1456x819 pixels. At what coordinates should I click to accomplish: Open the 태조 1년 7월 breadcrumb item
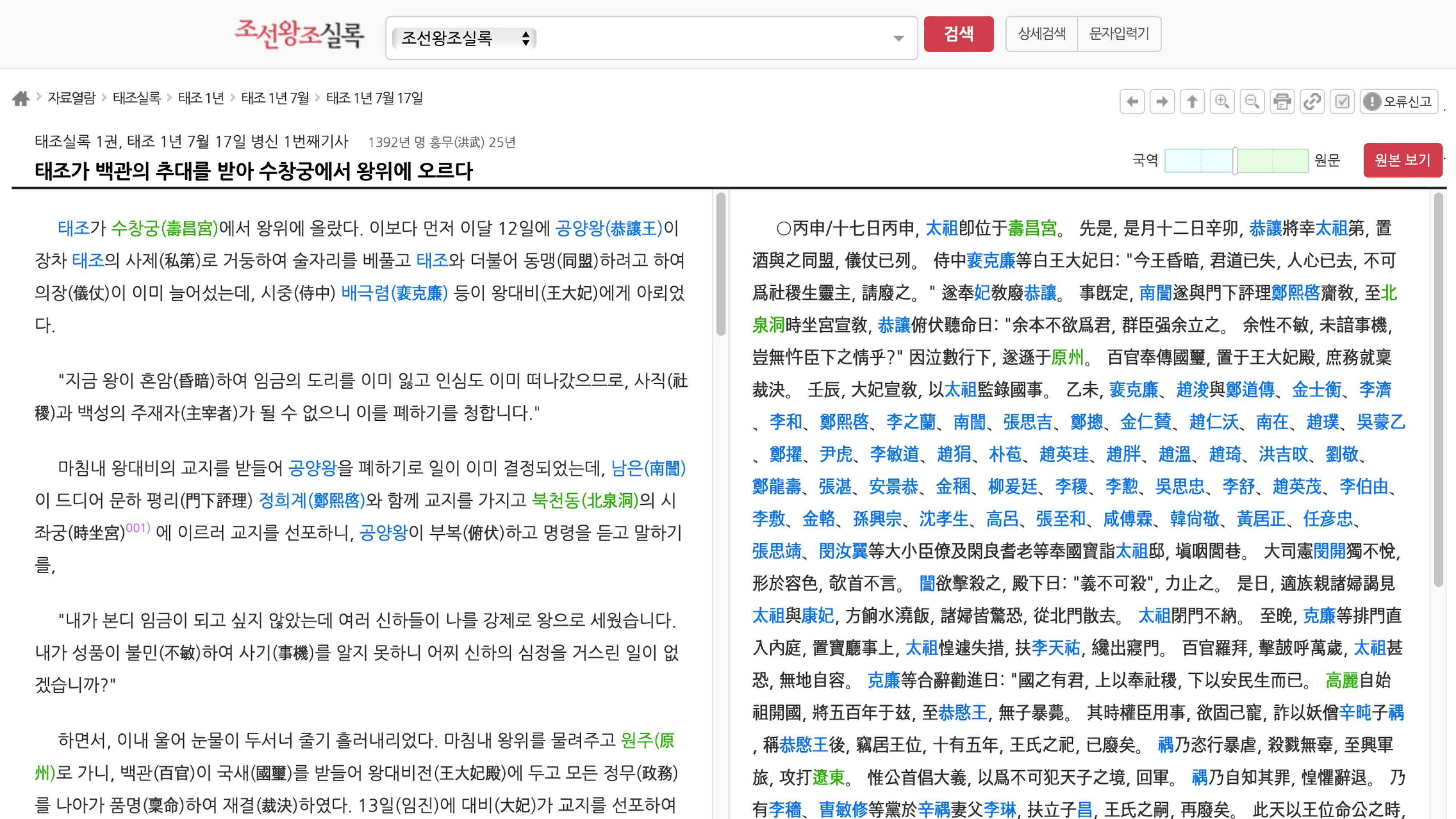coord(275,98)
